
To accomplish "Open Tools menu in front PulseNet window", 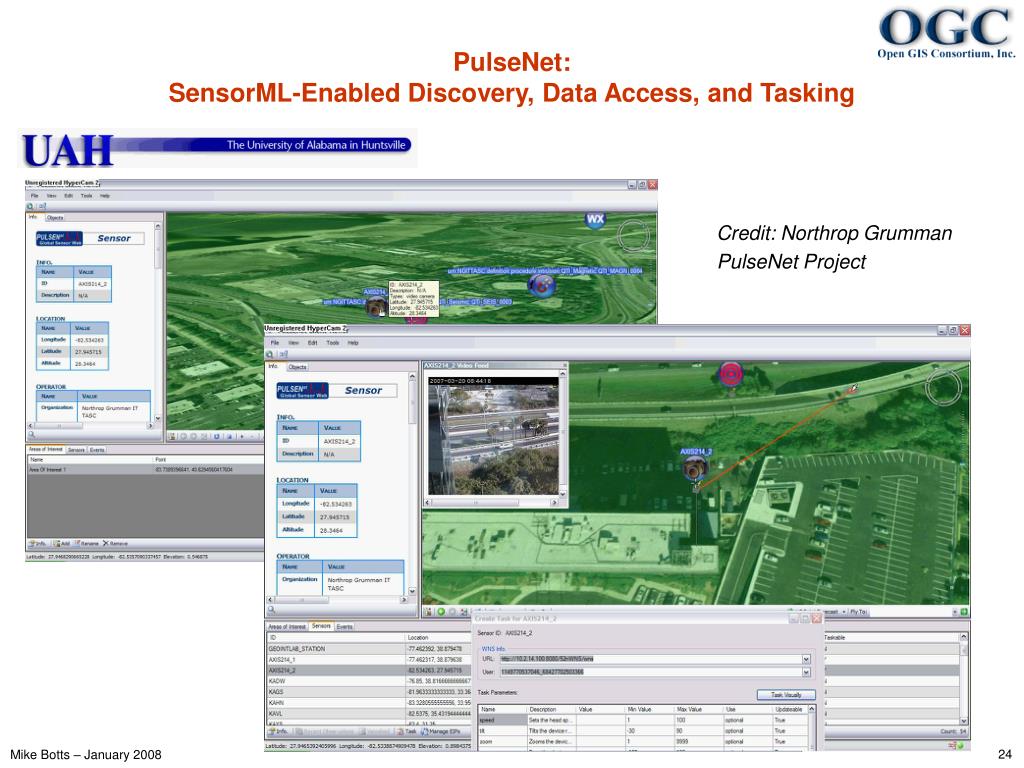I will pos(332,343).
